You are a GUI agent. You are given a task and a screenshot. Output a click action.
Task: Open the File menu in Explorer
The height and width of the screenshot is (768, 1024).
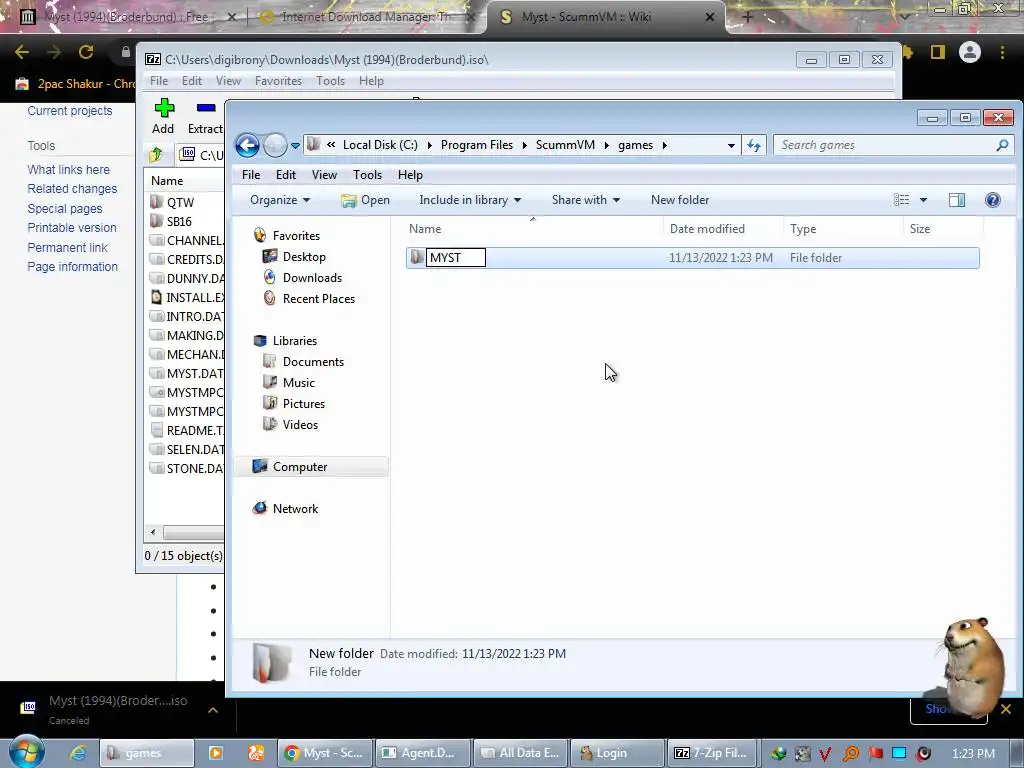(x=251, y=174)
